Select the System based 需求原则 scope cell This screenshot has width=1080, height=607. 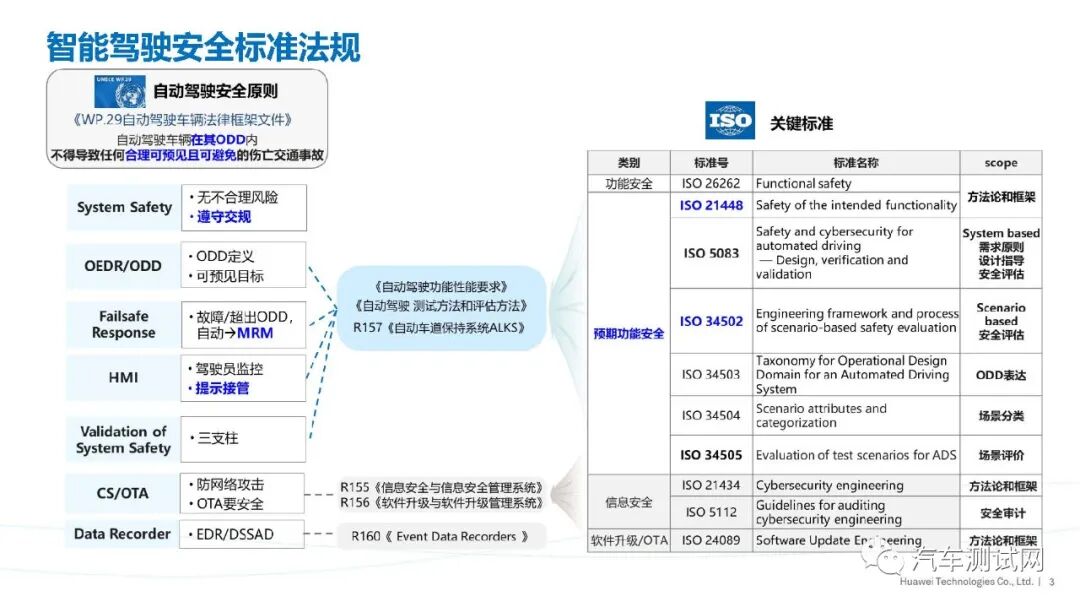[x=1001, y=253]
